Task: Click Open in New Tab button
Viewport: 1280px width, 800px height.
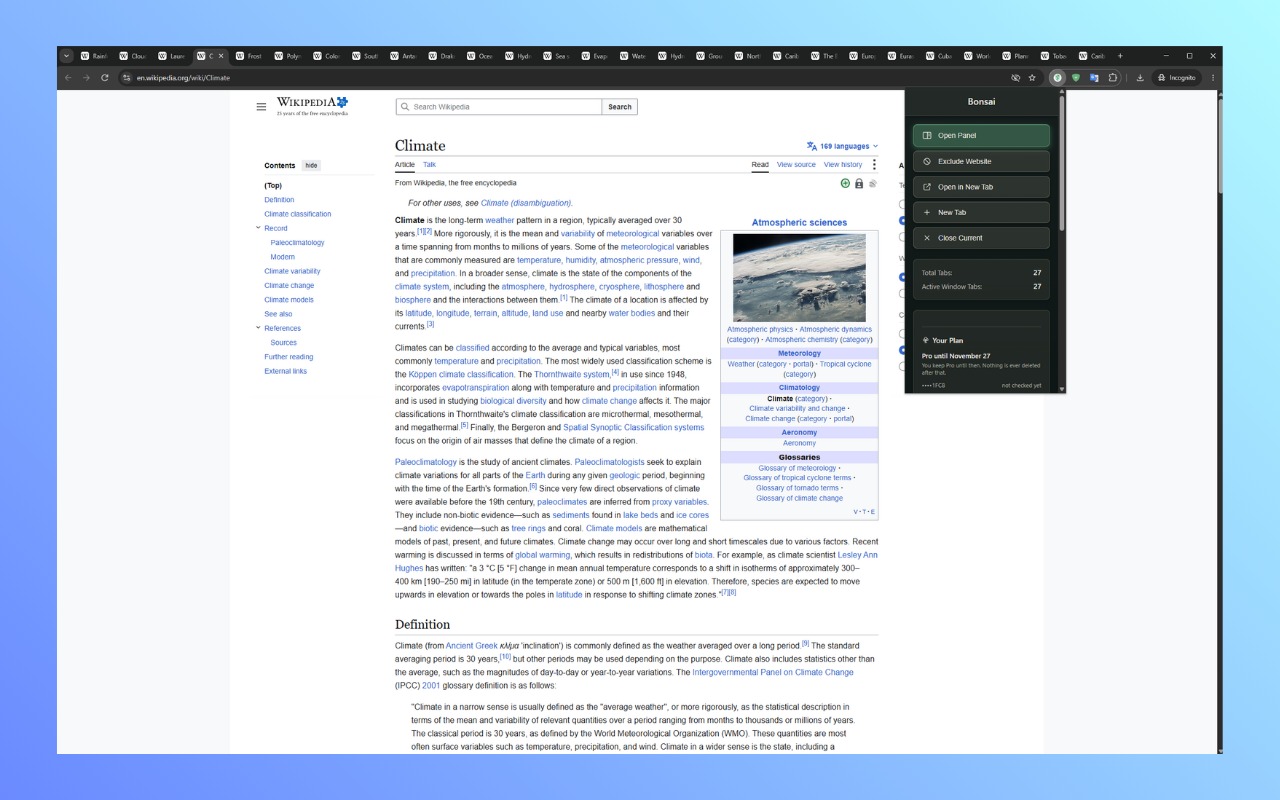Action: tap(981, 187)
